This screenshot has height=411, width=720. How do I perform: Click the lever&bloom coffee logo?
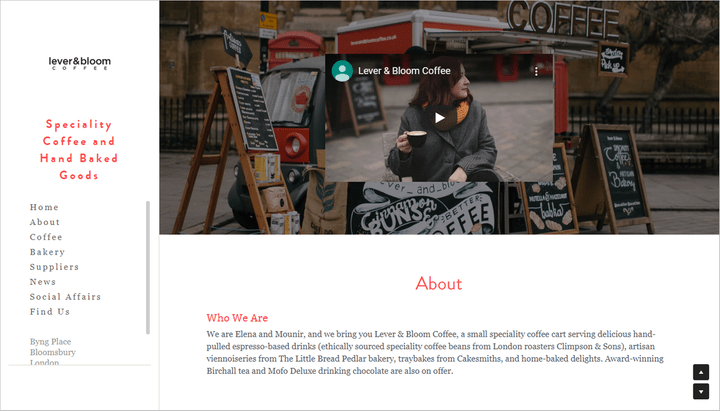click(79, 63)
